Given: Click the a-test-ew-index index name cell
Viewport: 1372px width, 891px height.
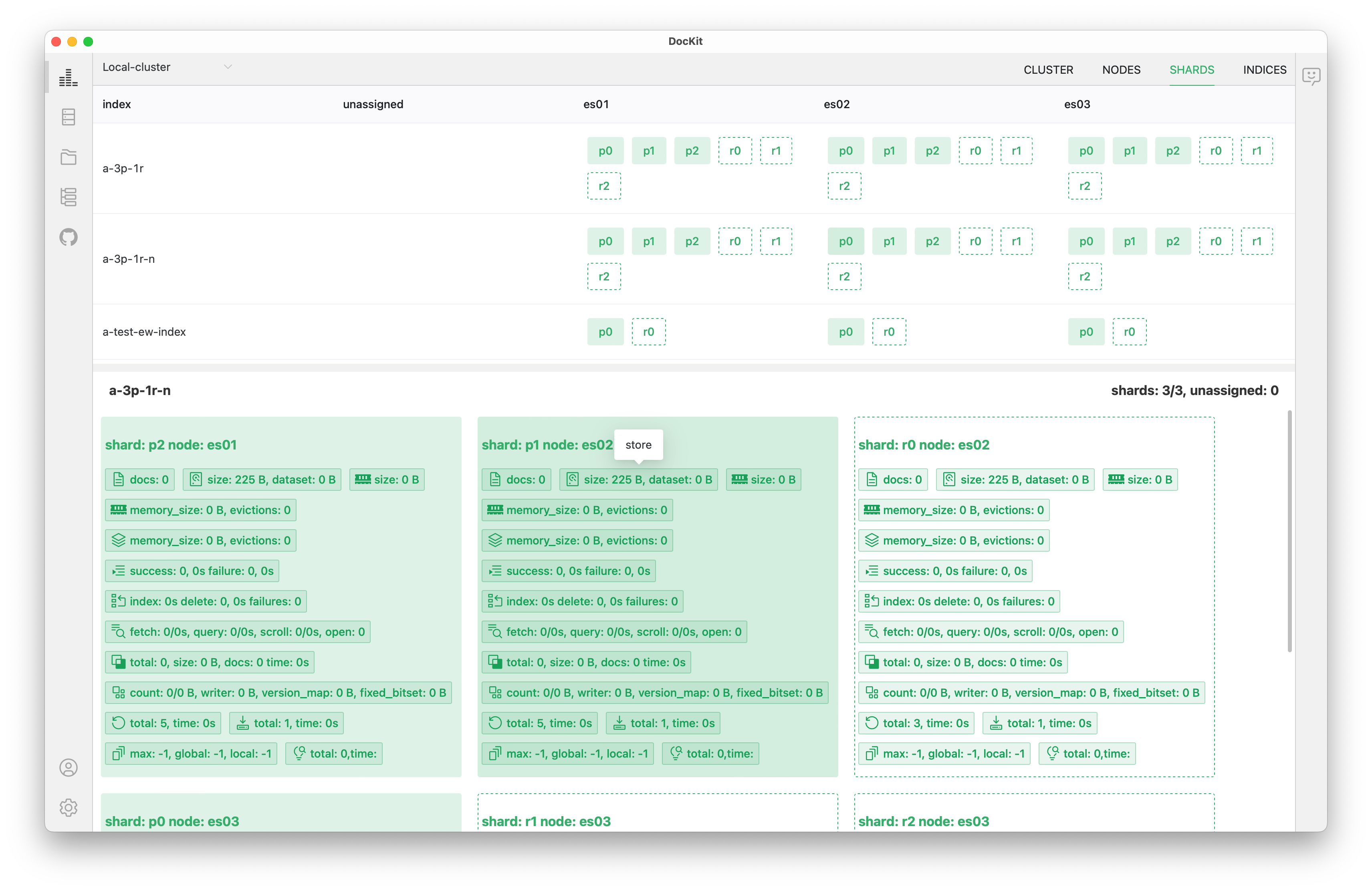Looking at the screenshot, I should 144,331.
